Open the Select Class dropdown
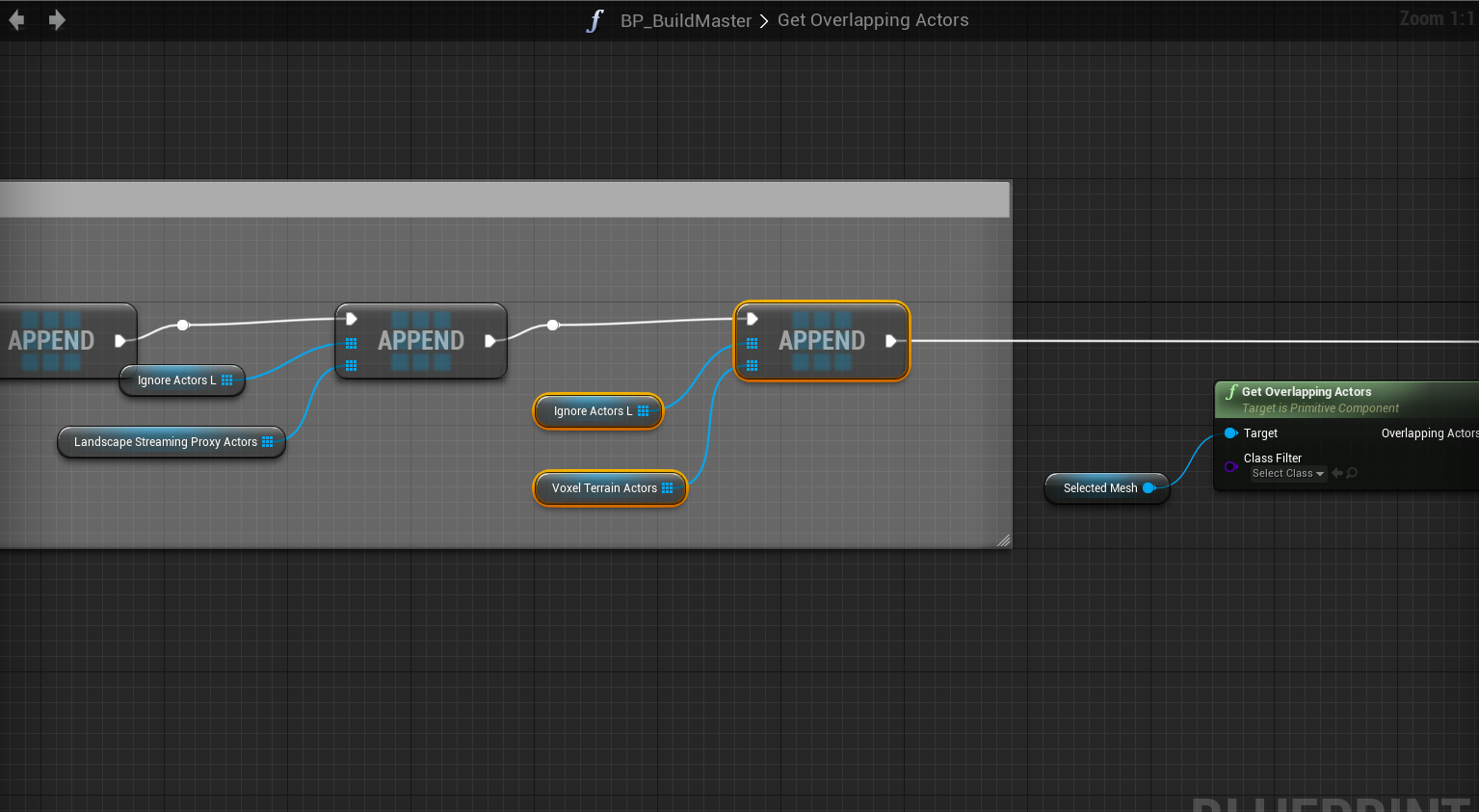This screenshot has width=1479, height=812. point(1287,473)
